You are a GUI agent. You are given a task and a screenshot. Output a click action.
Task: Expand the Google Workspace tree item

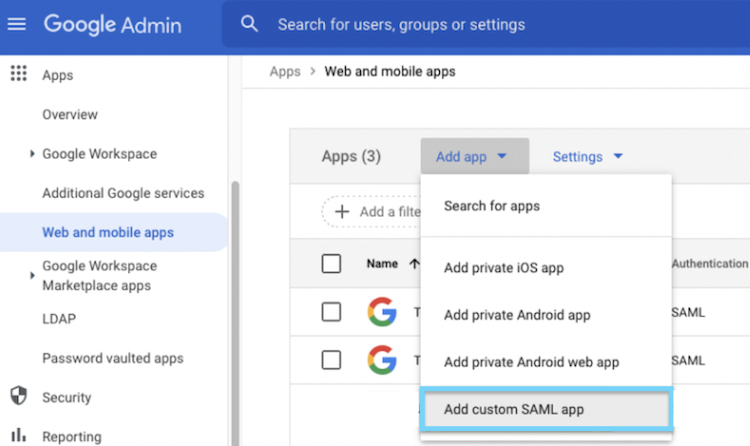pos(32,154)
